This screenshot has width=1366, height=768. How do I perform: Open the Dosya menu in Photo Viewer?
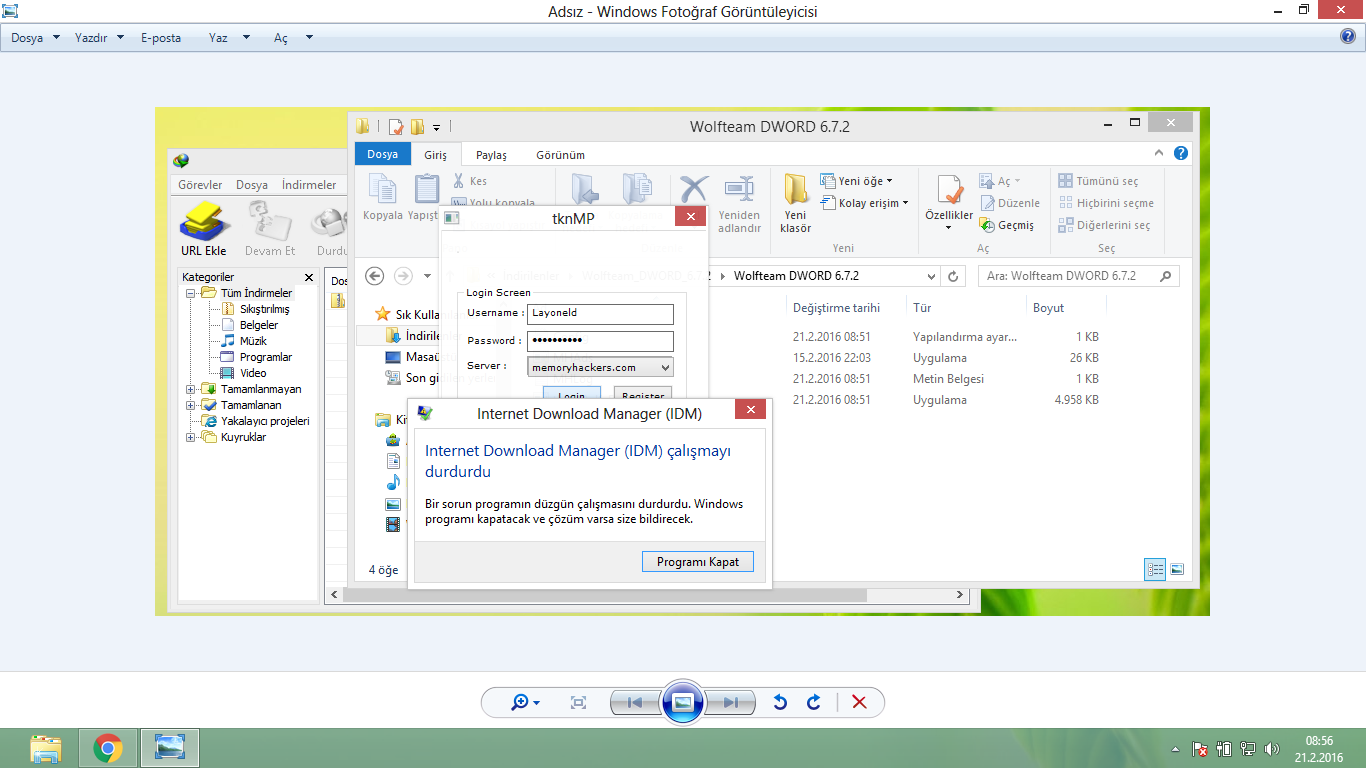(x=35, y=38)
